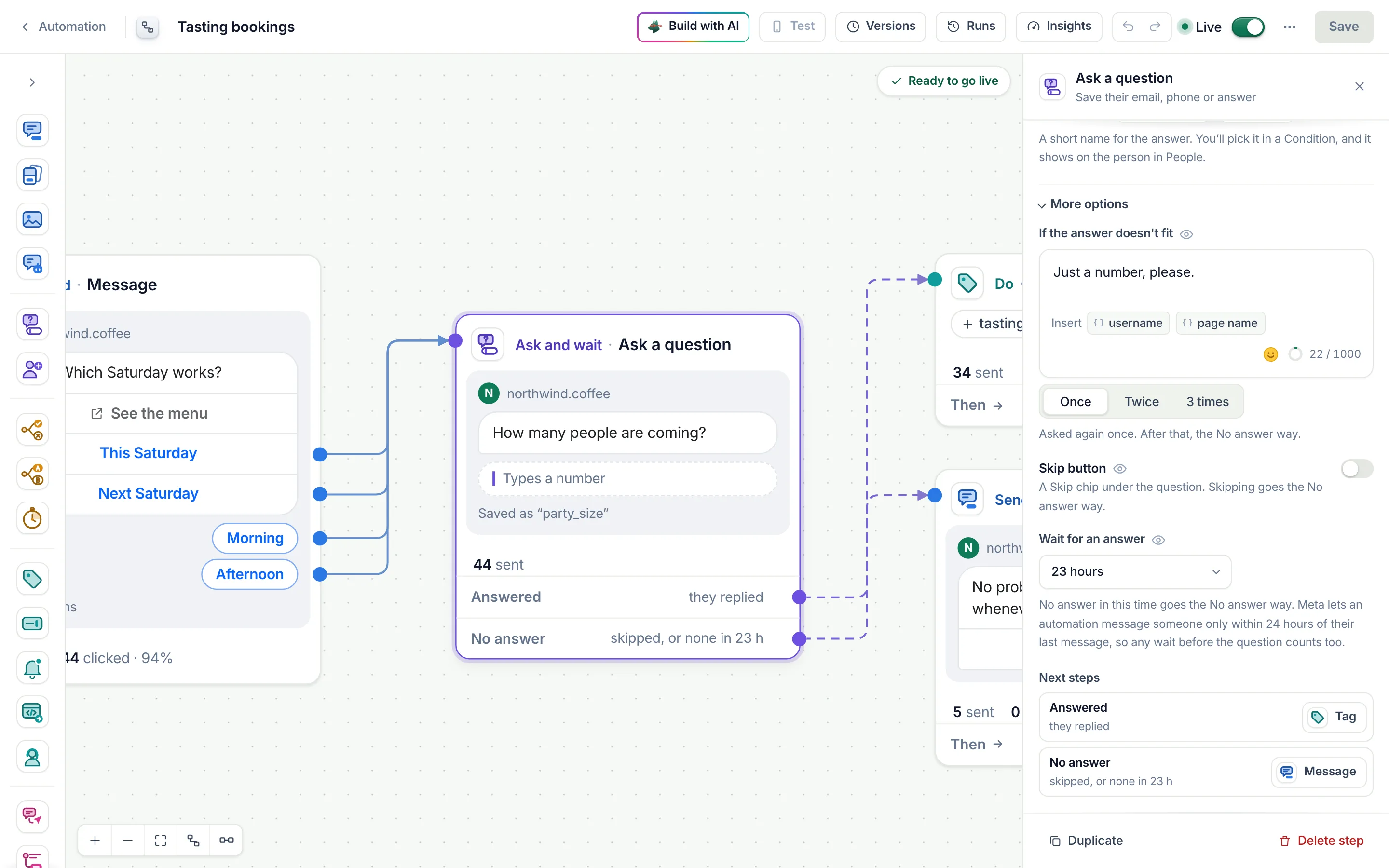Image resolution: width=1389 pixels, height=868 pixels.
Task: Select the notification bell icon in sidebar
Action: [x=32, y=668]
